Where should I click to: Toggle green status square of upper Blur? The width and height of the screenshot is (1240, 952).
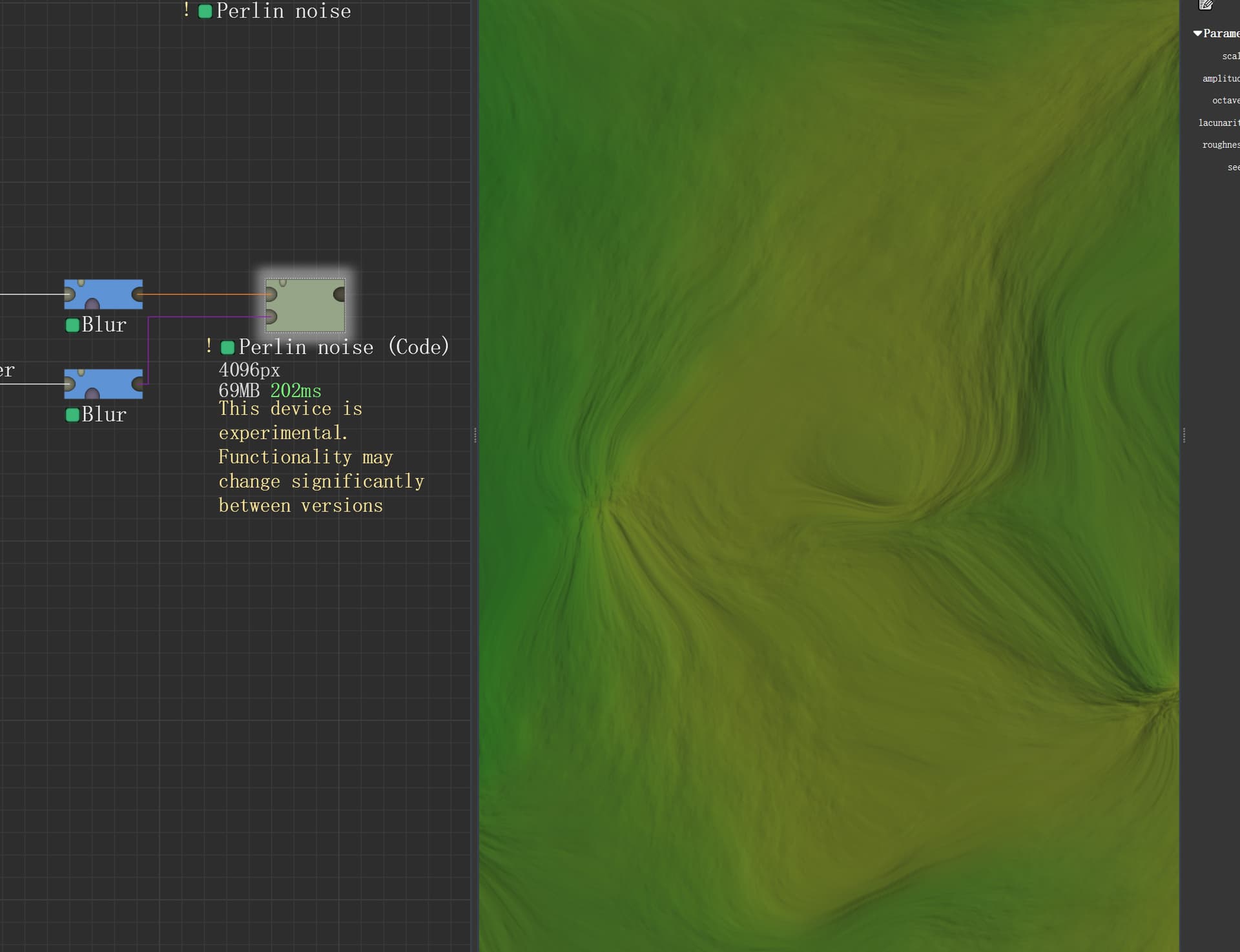[x=72, y=325]
